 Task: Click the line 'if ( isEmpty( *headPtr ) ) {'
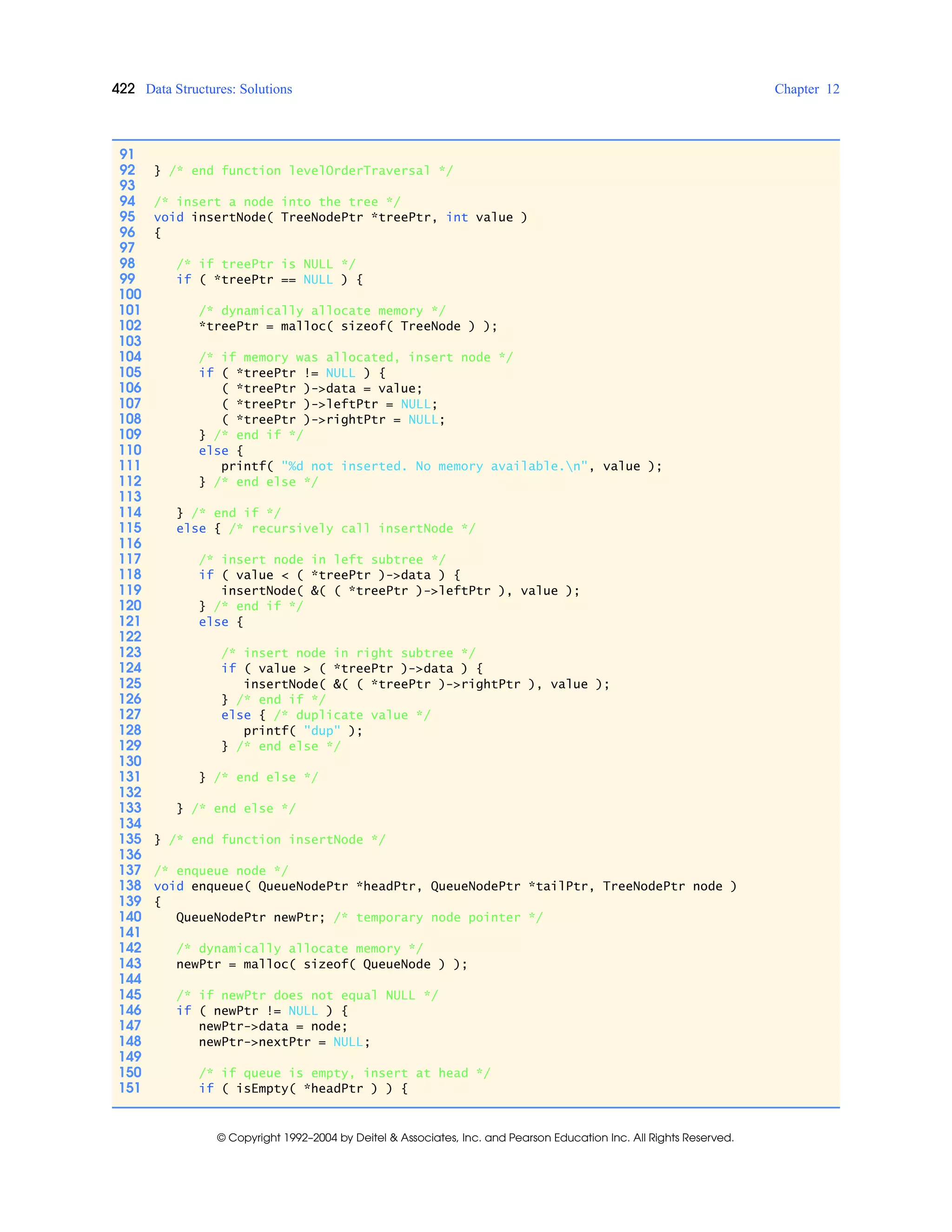[304, 1088]
